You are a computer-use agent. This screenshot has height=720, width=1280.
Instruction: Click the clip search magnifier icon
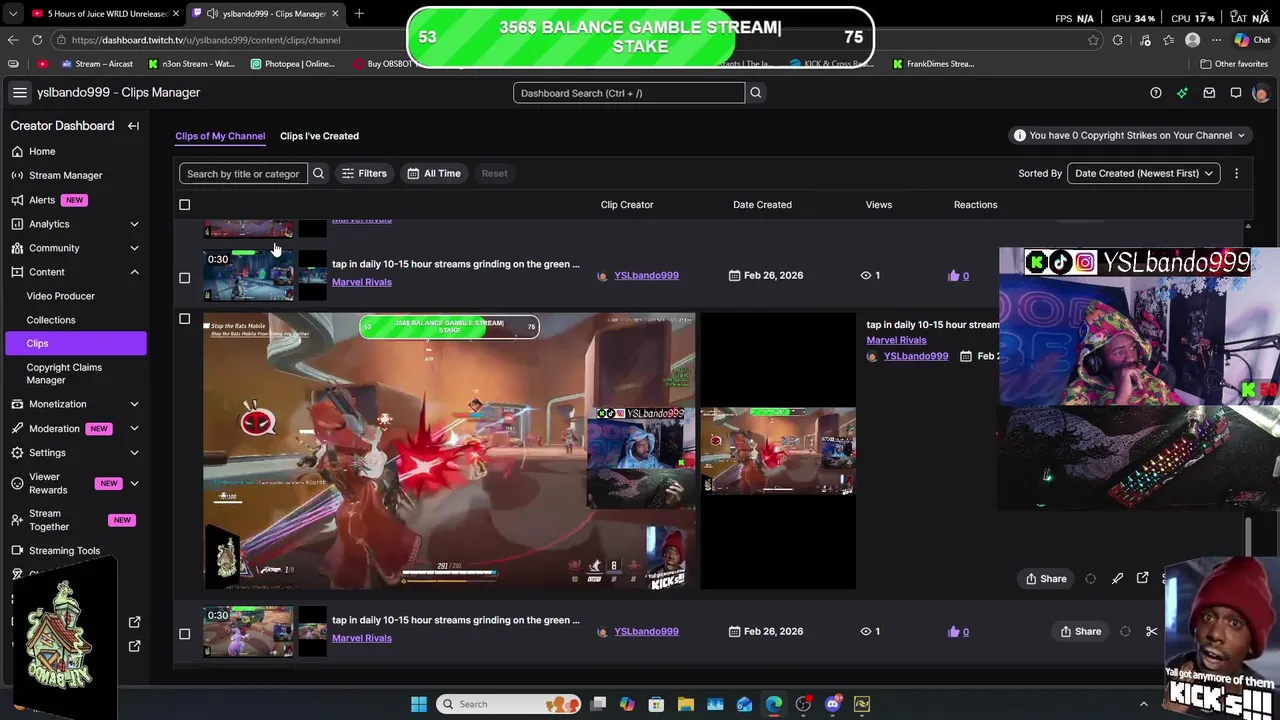(x=318, y=173)
